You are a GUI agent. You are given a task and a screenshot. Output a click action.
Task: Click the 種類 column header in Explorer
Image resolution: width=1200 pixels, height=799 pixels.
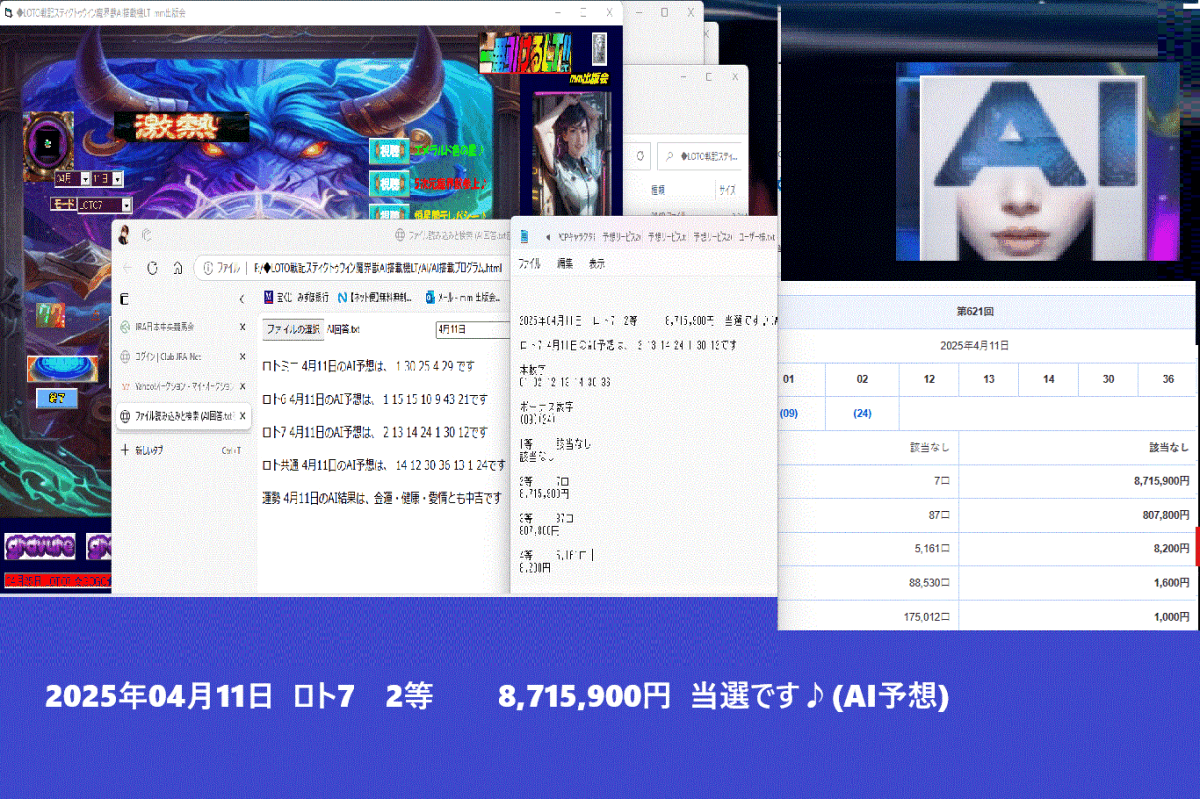click(x=658, y=189)
